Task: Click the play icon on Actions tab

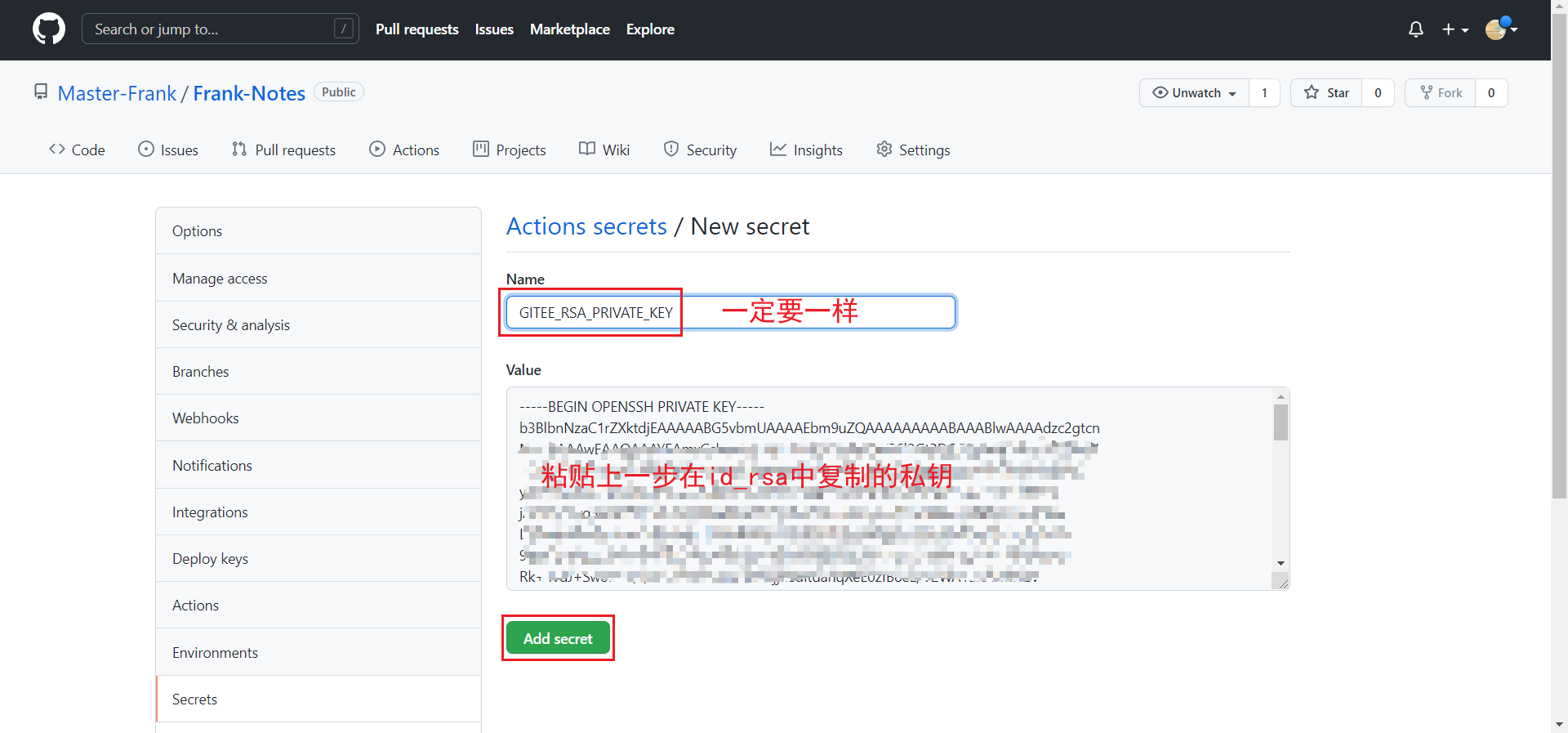Action: [x=377, y=149]
